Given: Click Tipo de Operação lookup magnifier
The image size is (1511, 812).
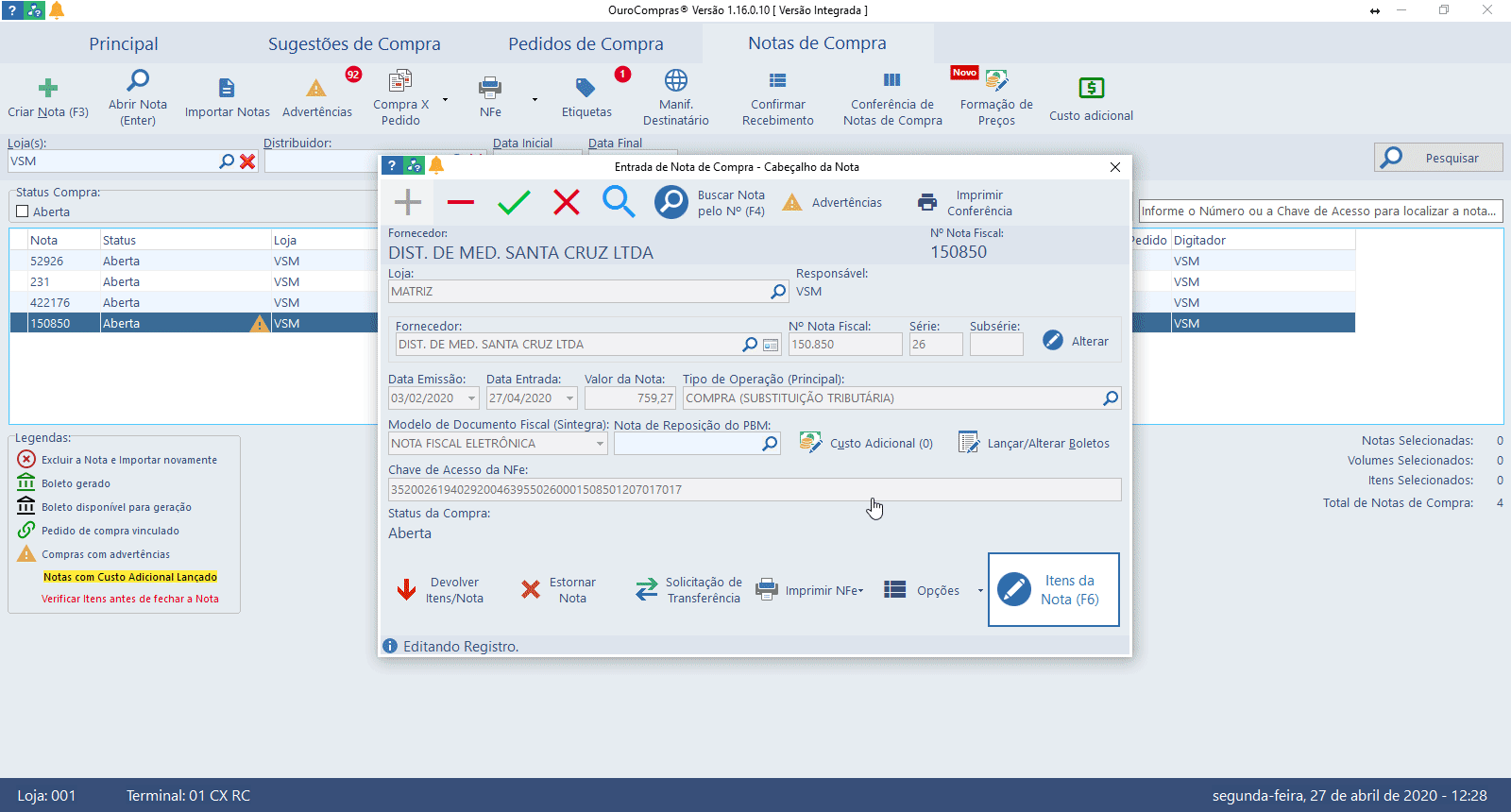Looking at the screenshot, I should click(x=1111, y=398).
